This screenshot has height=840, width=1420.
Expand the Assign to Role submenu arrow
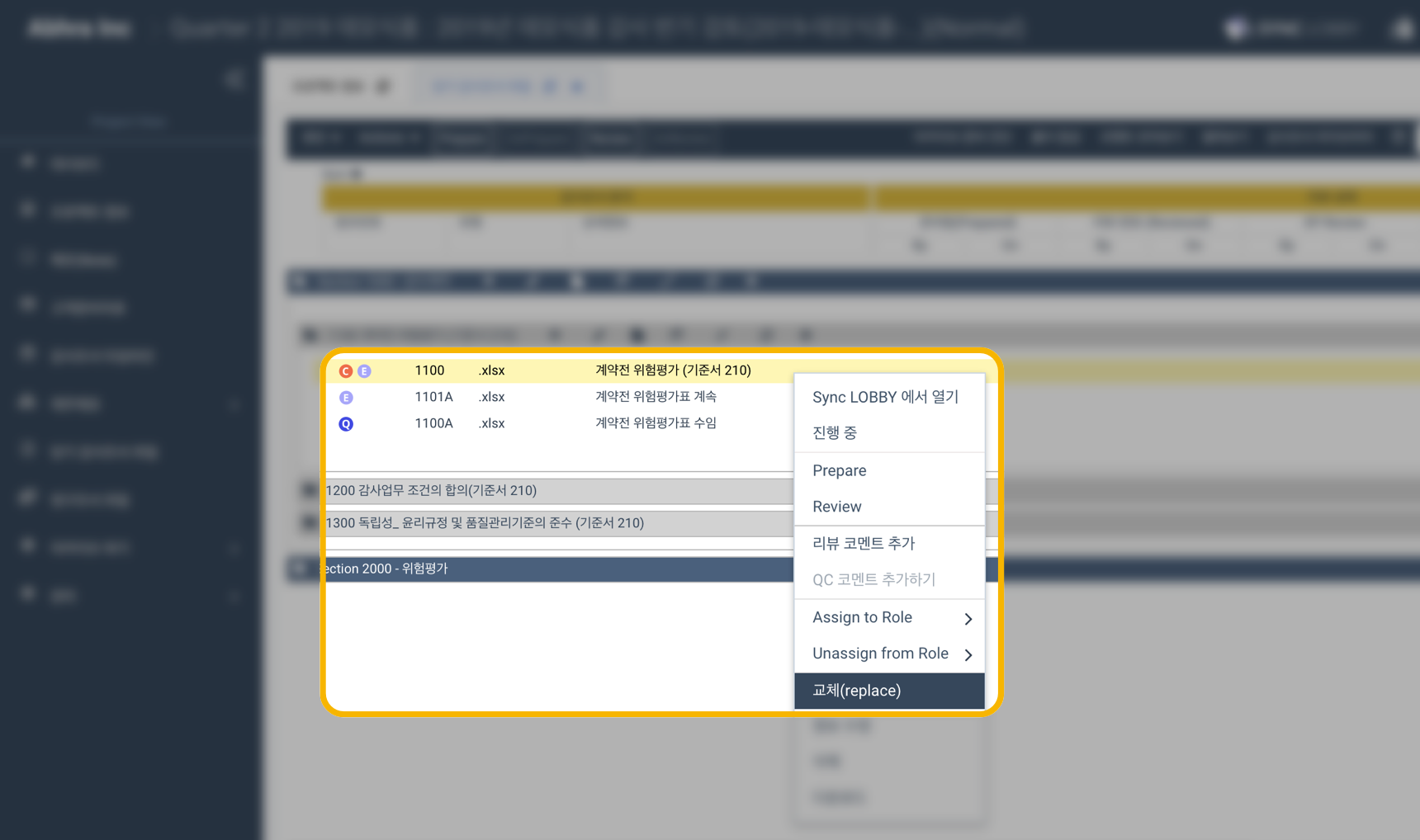tap(968, 618)
